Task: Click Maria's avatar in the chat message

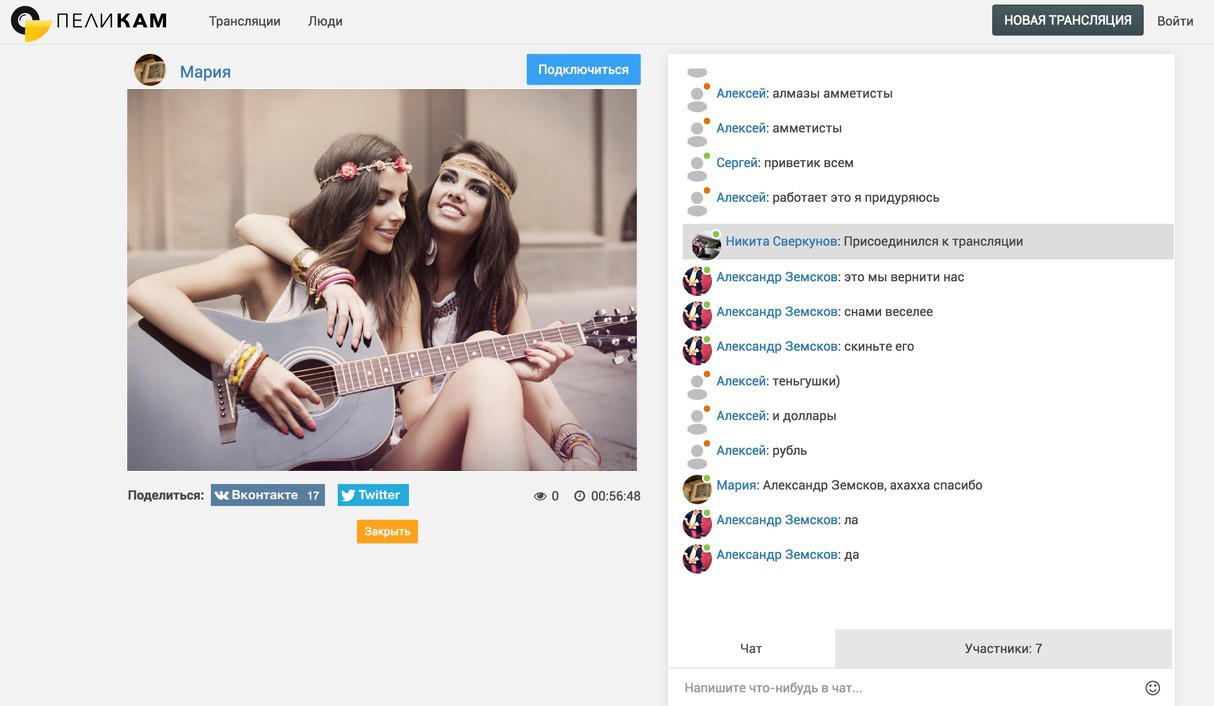Action: point(697,489)
